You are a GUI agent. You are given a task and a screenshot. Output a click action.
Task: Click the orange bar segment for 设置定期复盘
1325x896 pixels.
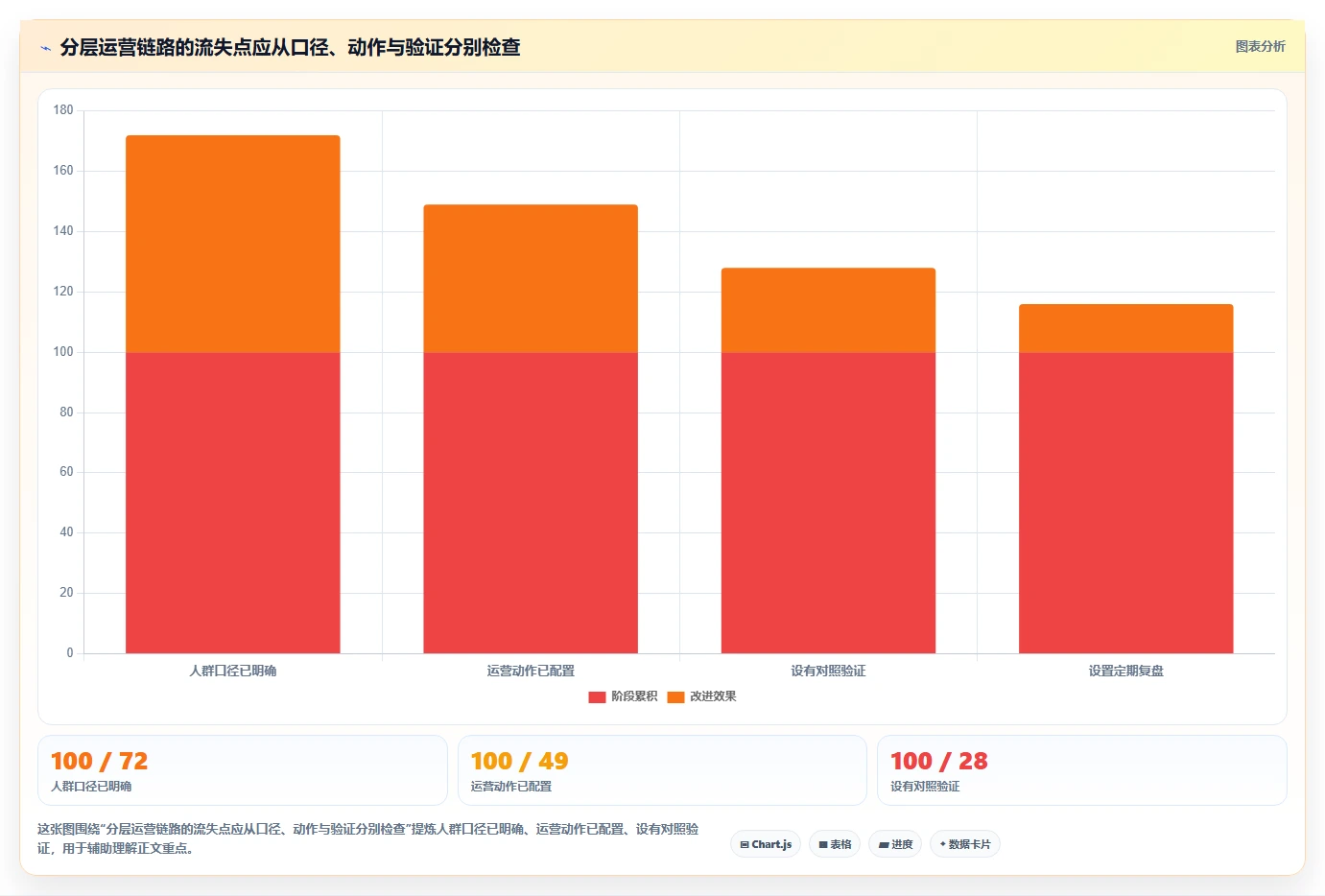click(1126, 328)
